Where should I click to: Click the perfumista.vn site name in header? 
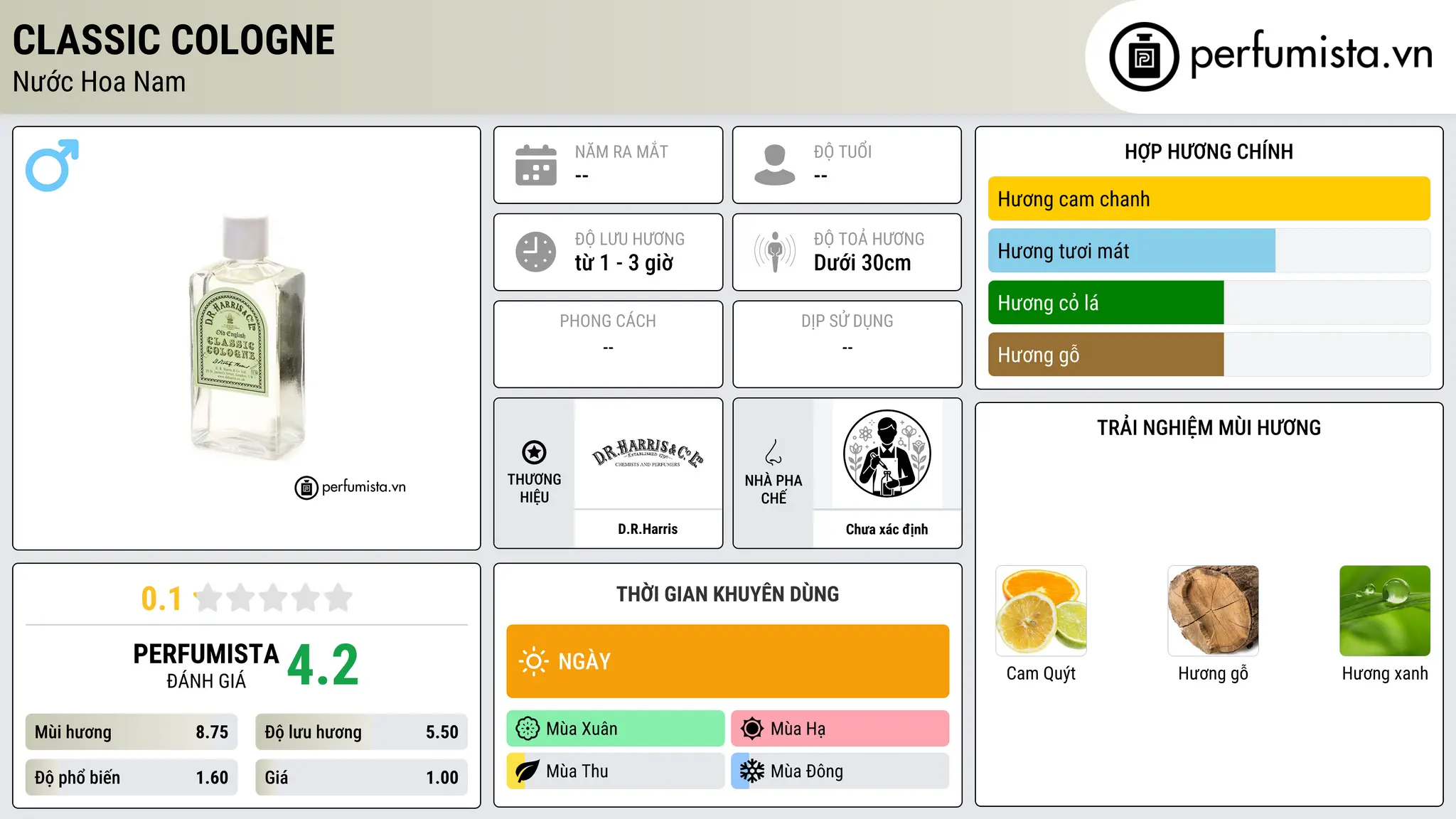(1311, 53)
